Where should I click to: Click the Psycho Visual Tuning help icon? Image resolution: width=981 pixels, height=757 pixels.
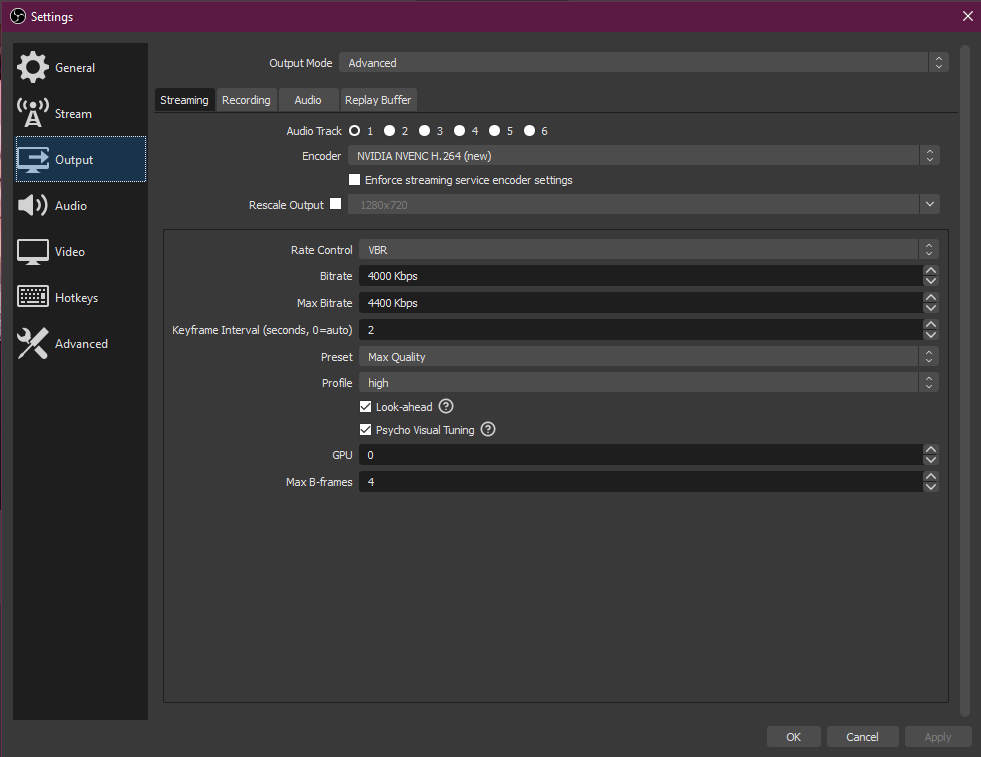coord(487,429)
